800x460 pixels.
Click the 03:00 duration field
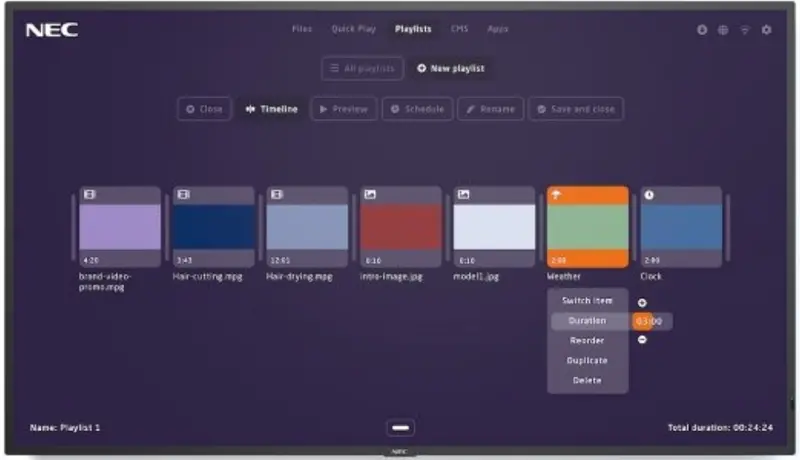click(x=651, y=321)
